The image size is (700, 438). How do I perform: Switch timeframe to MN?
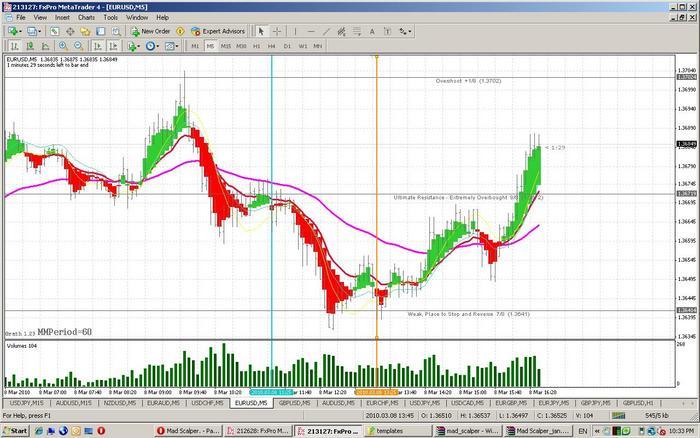click(x=317, y=46)
